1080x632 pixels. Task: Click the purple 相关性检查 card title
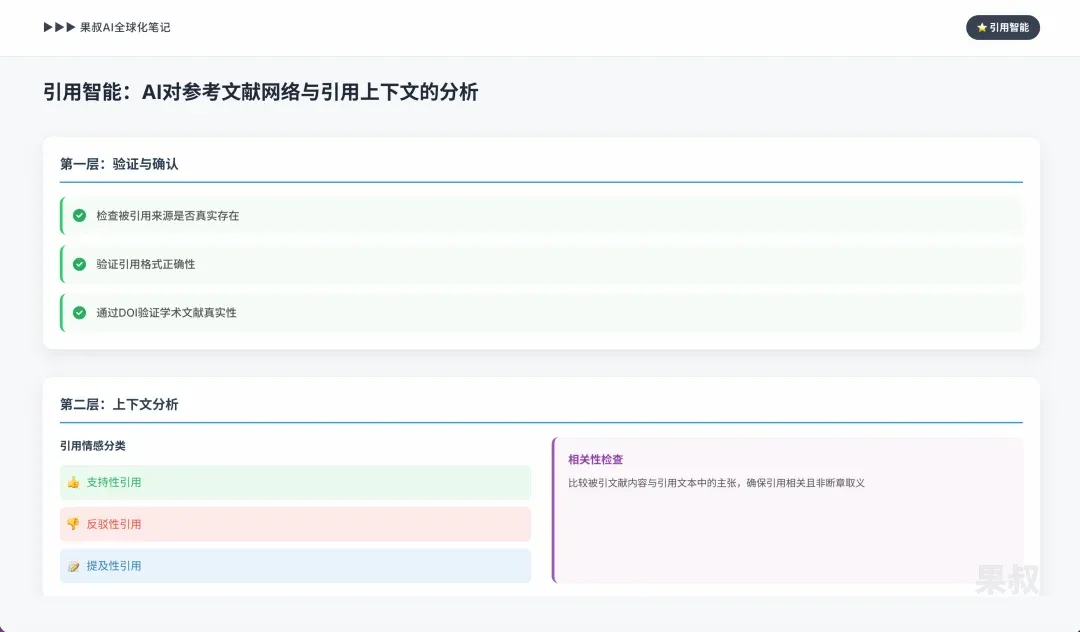[595, 459]
